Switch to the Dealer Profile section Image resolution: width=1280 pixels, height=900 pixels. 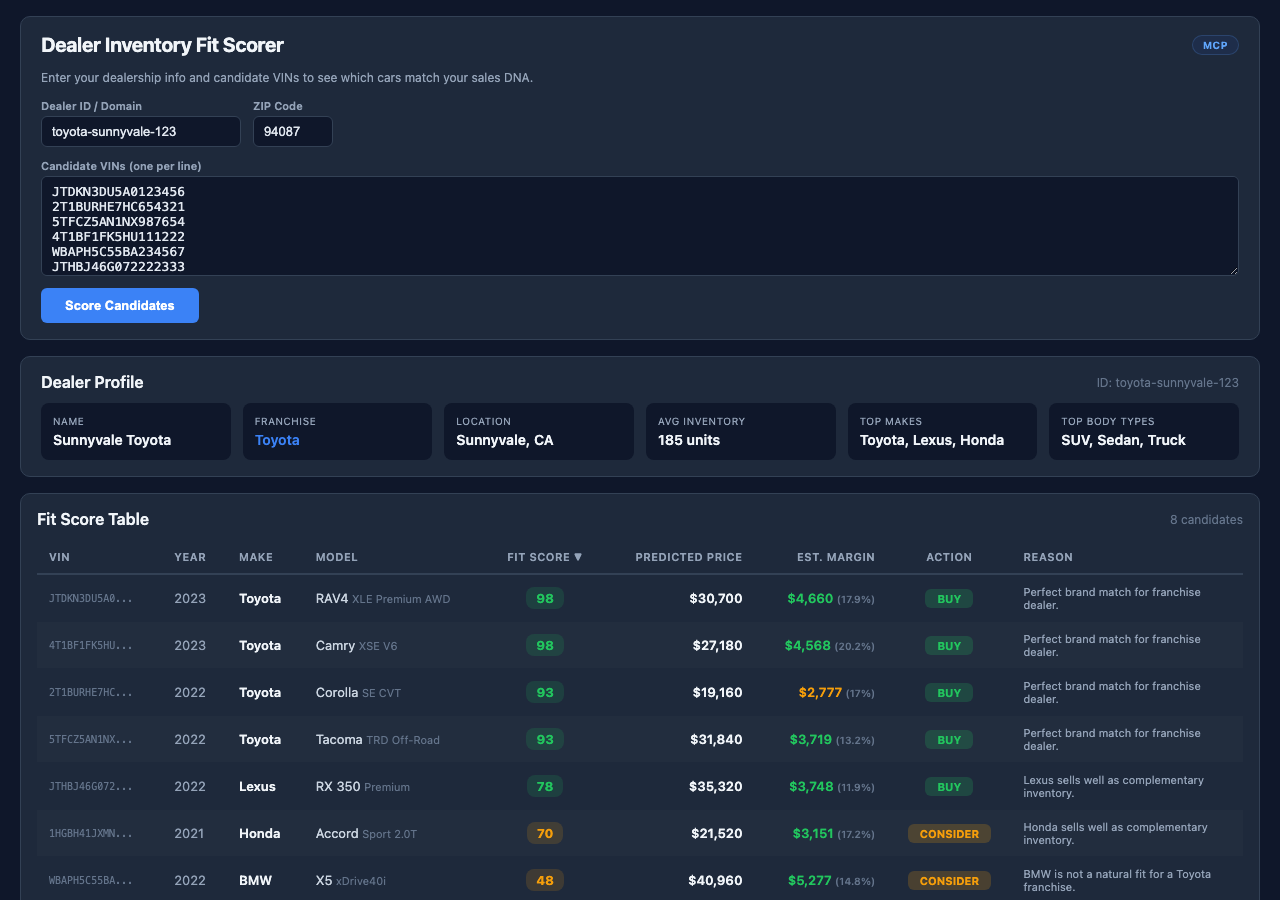pos(91,383)
